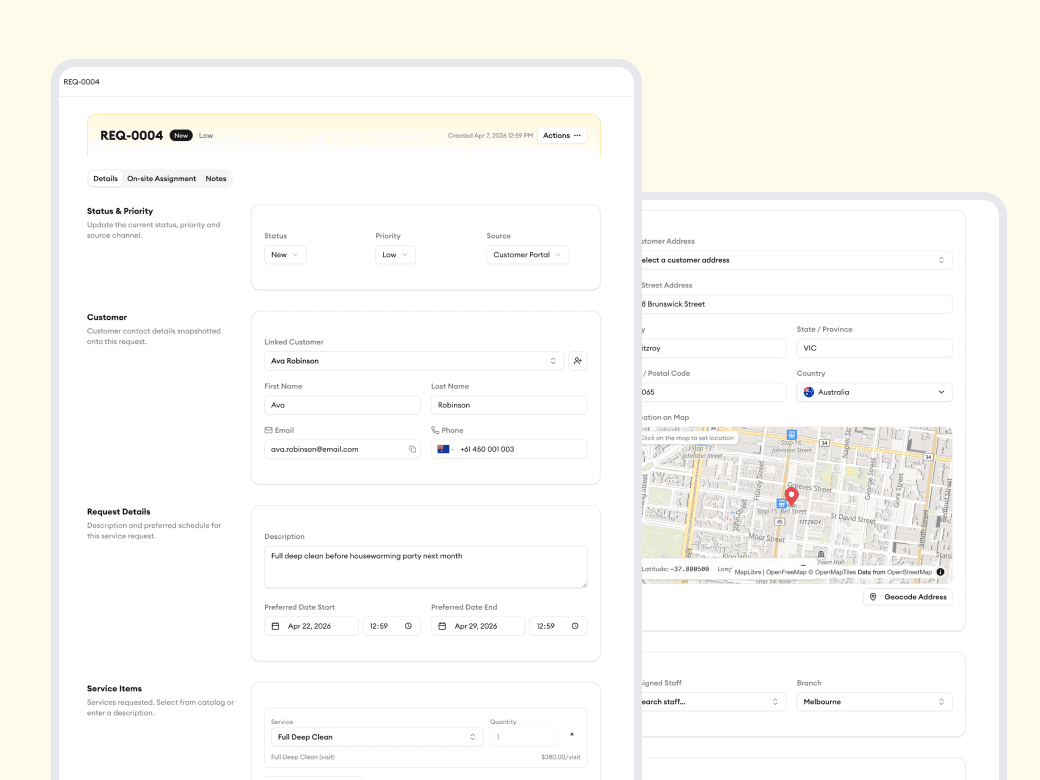Open the Notes tab
This screenshot has width=1040, height=780.
(216, 178)
